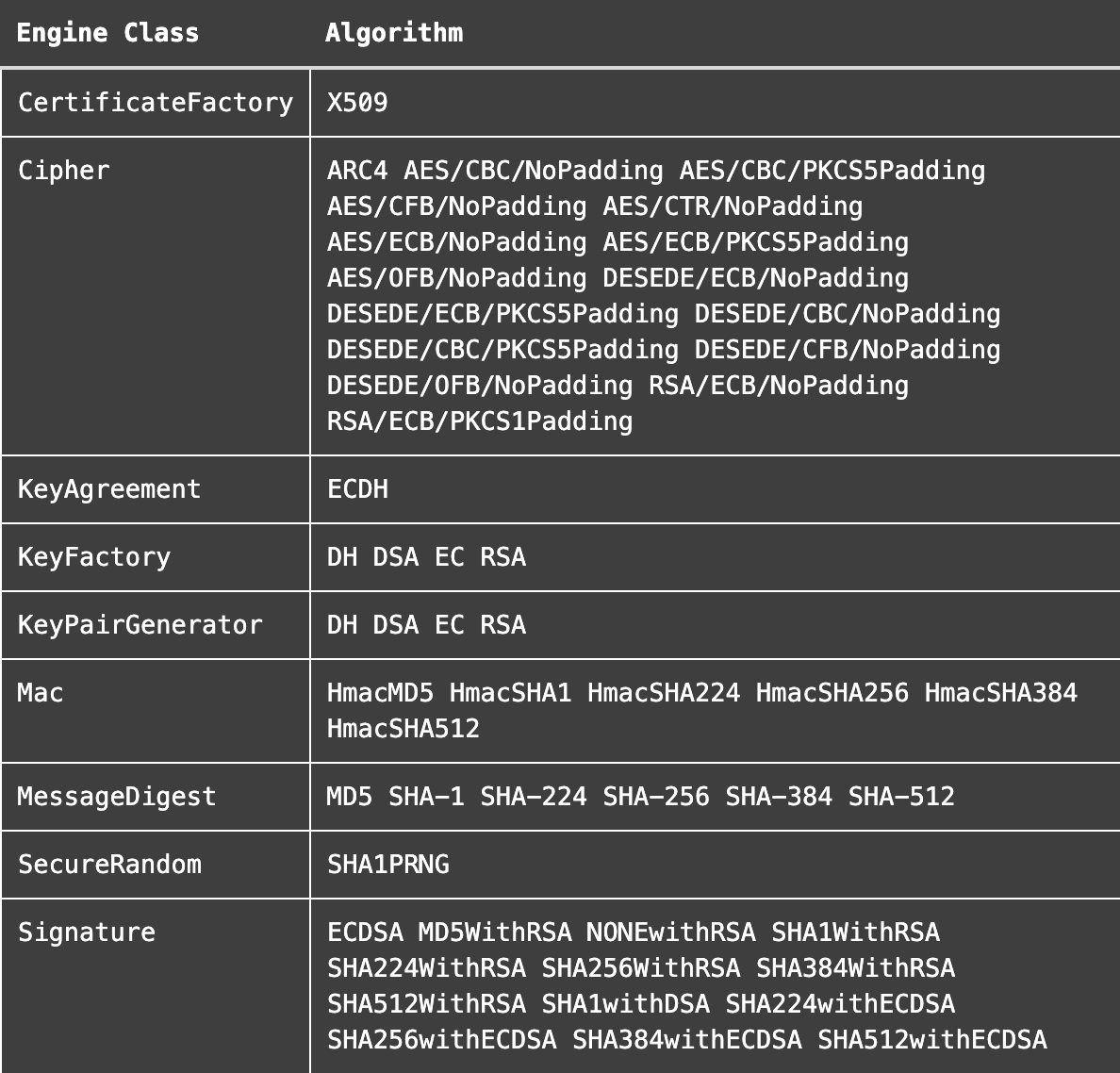Select the KeyPairGenerator row label
Viewport: 1120px width, 1073px height.
pyautogui.click(x=140, y=624)
